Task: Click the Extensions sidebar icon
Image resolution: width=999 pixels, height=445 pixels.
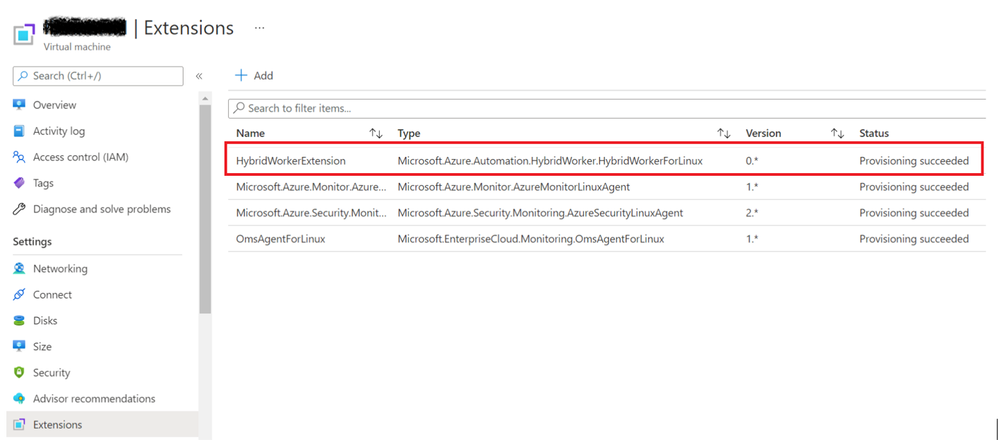Action: [x=19, y=425]
